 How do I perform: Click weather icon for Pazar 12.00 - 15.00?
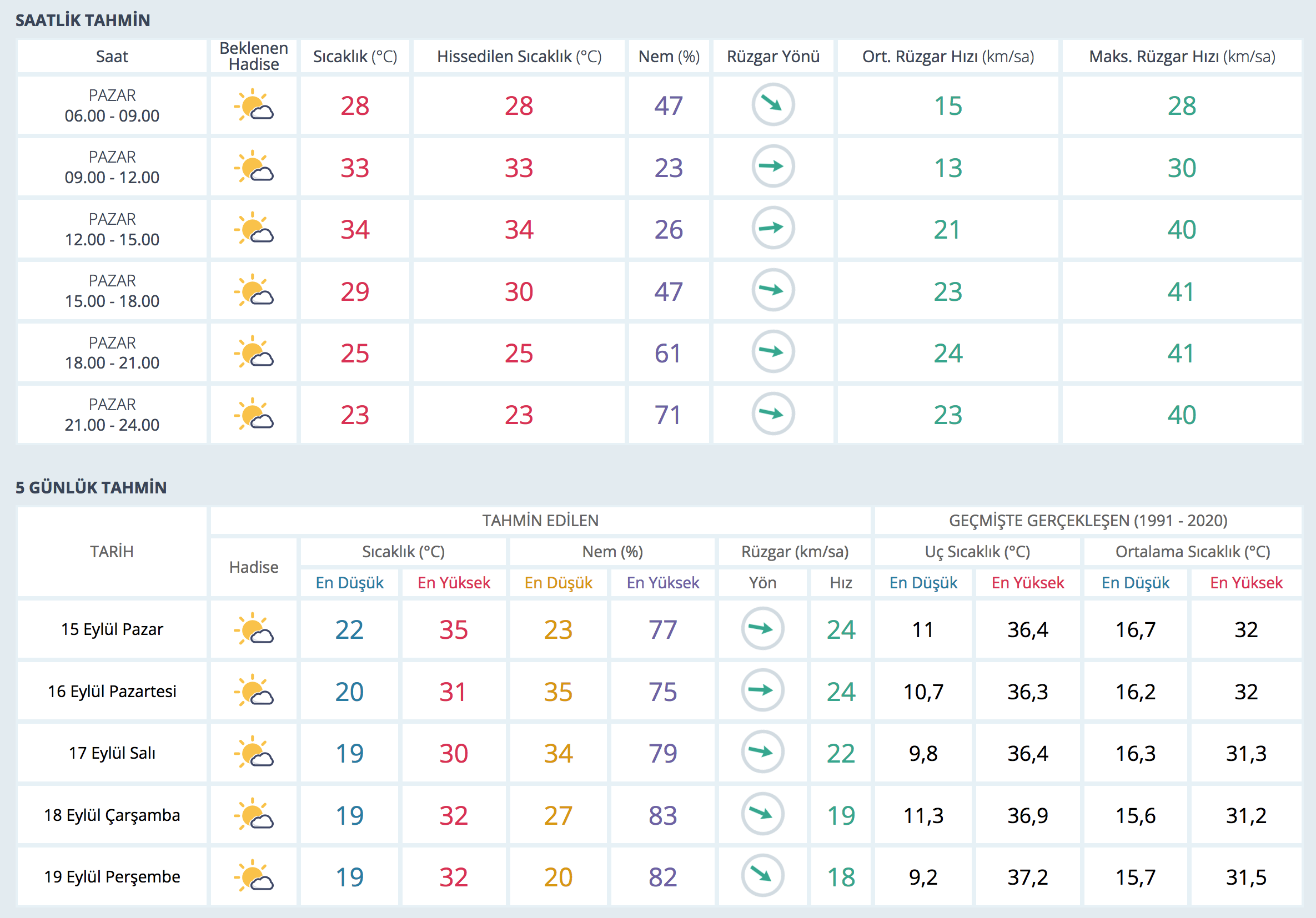coord(253,229)
